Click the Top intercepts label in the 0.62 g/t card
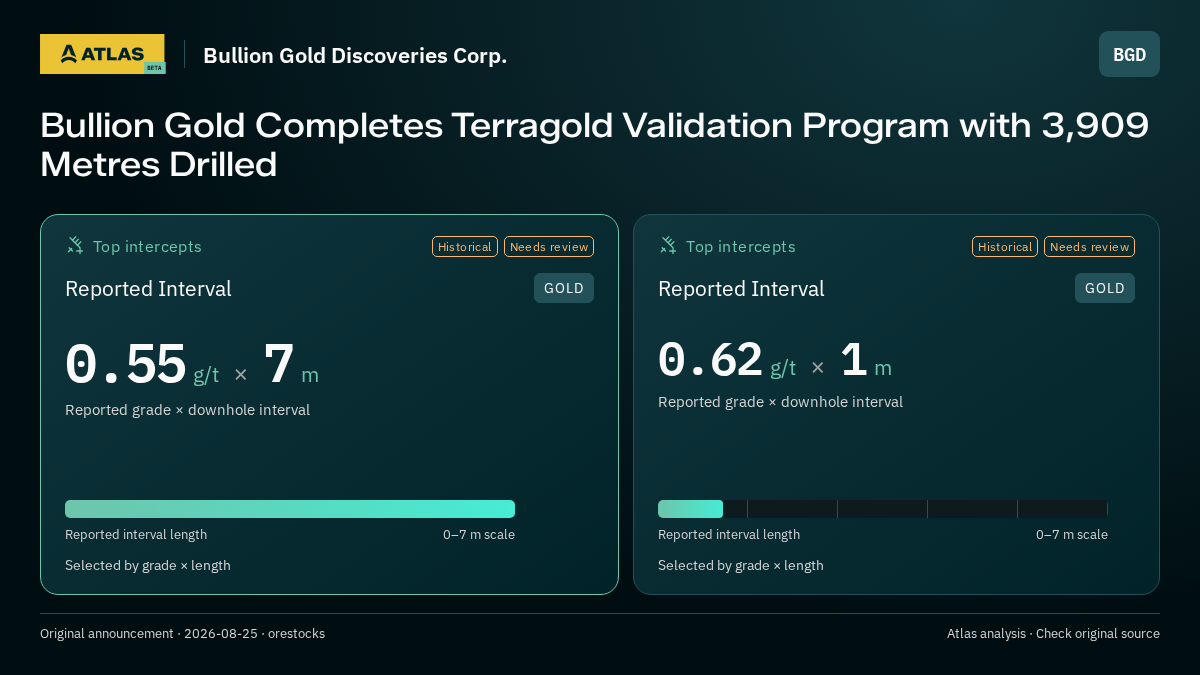 [740, 246]
